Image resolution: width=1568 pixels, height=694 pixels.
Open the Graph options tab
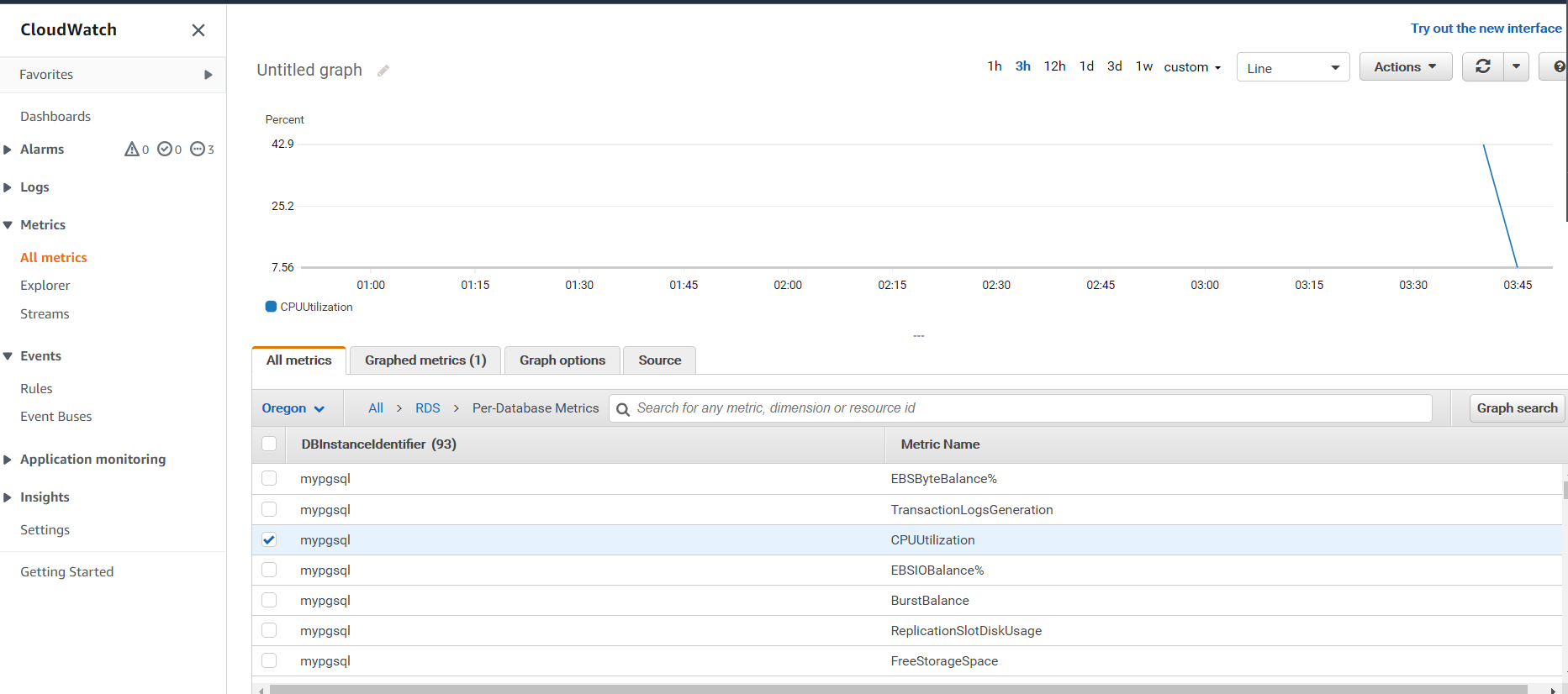click(562, 360)
